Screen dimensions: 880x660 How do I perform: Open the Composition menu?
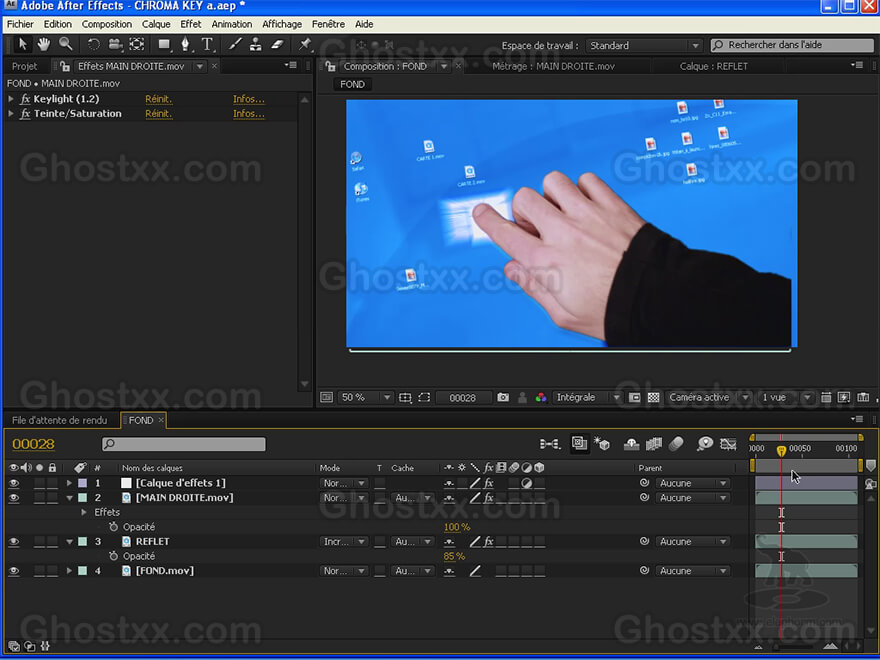pyautogui.click(x=107, y=24)
